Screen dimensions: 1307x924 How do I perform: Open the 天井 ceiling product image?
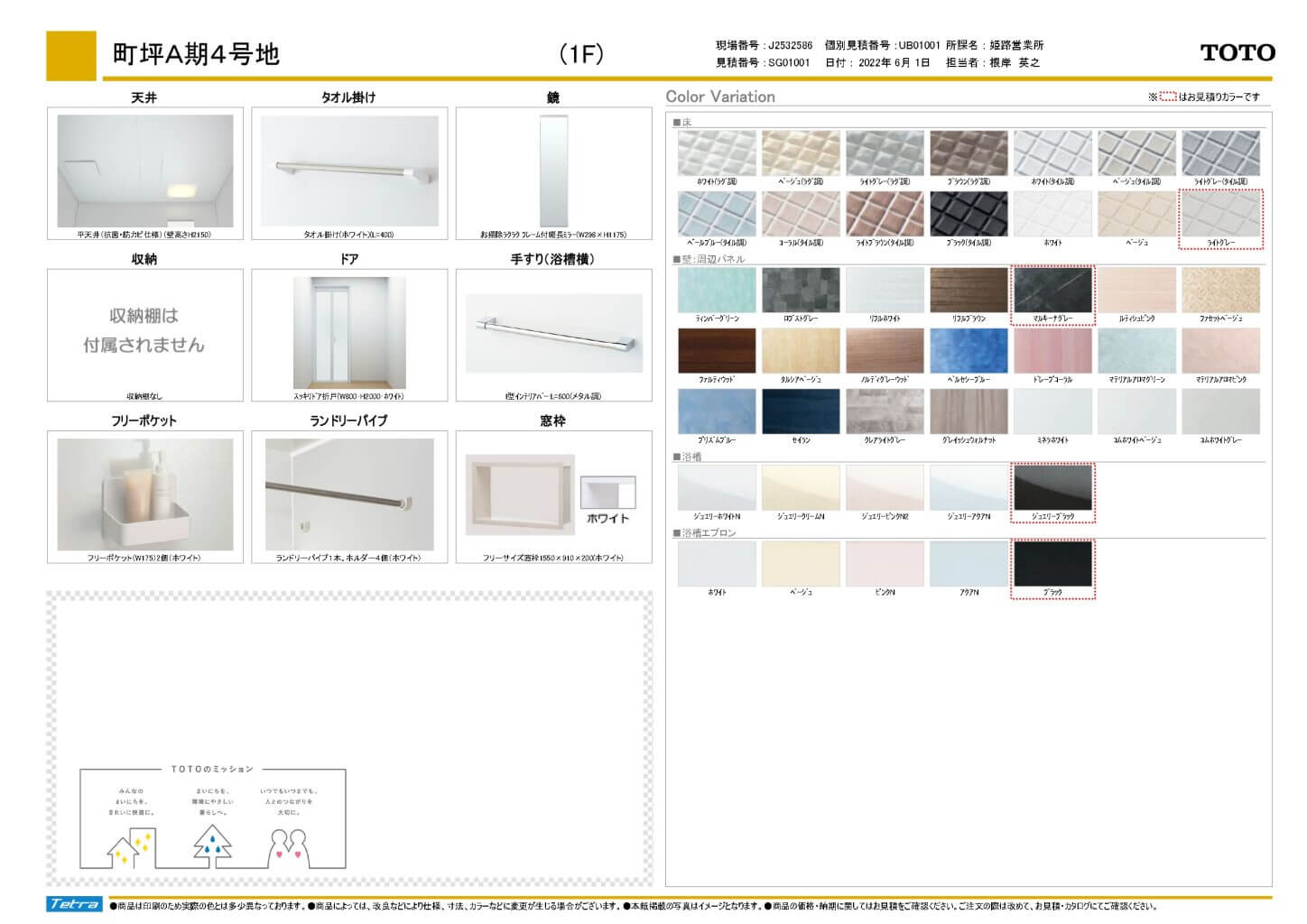(x=144, y=171)
